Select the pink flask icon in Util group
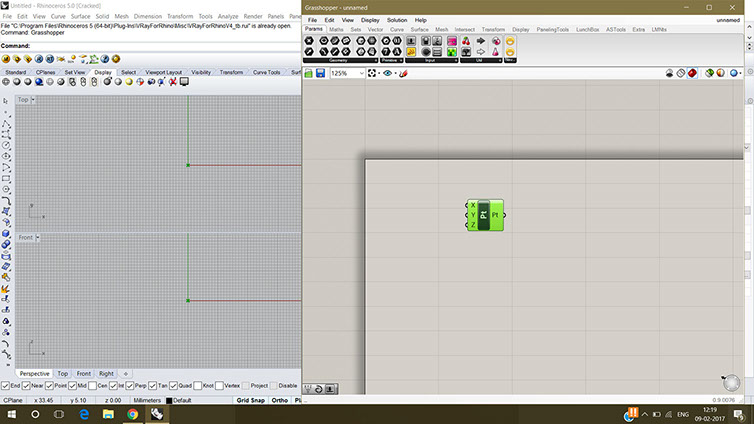This screenshot has width=754, height=424. (x=495, y=51)
